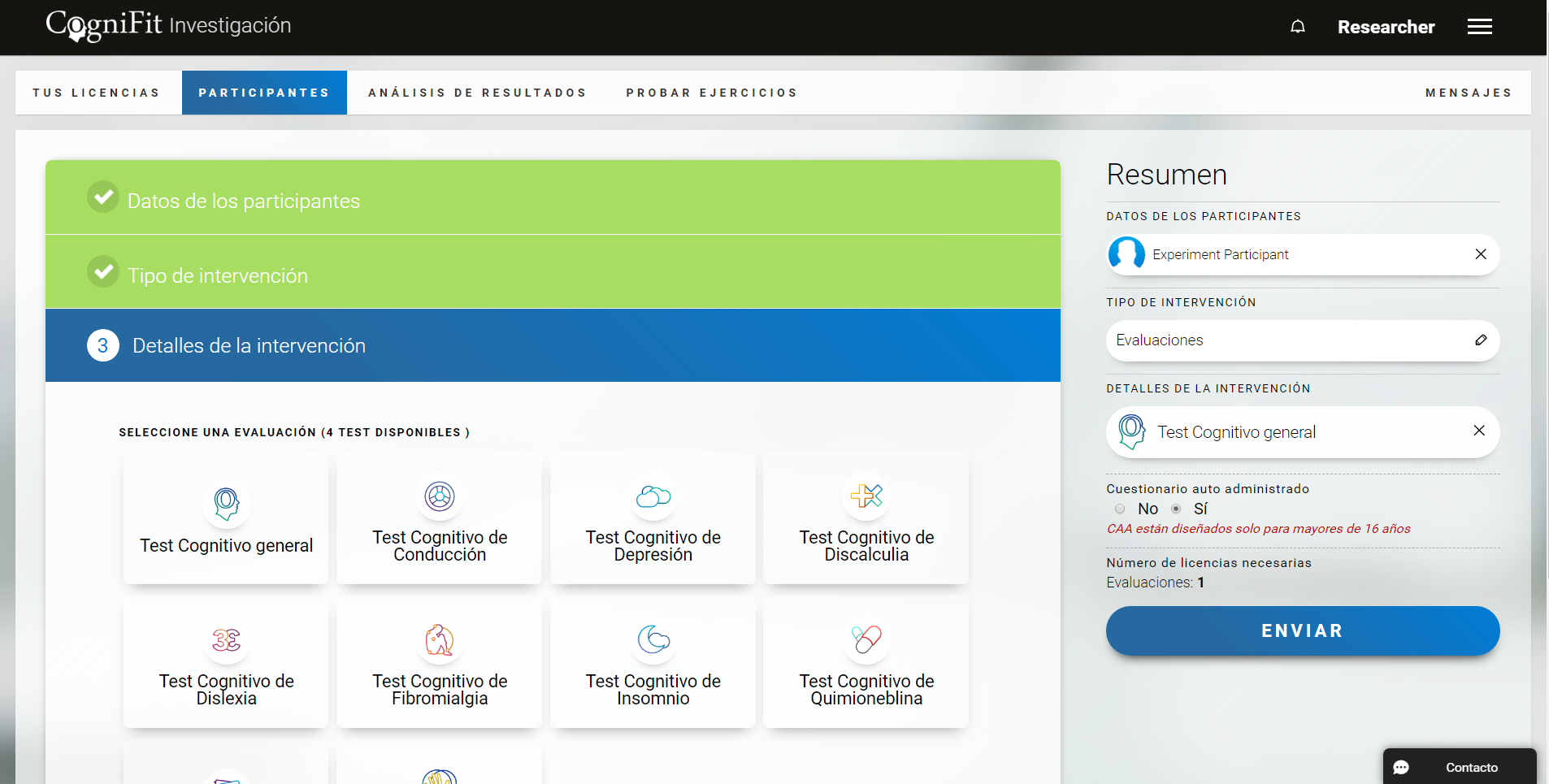Select the Discalculia math symbols icon
This screenshot has height=784, width=1549.
866,496
